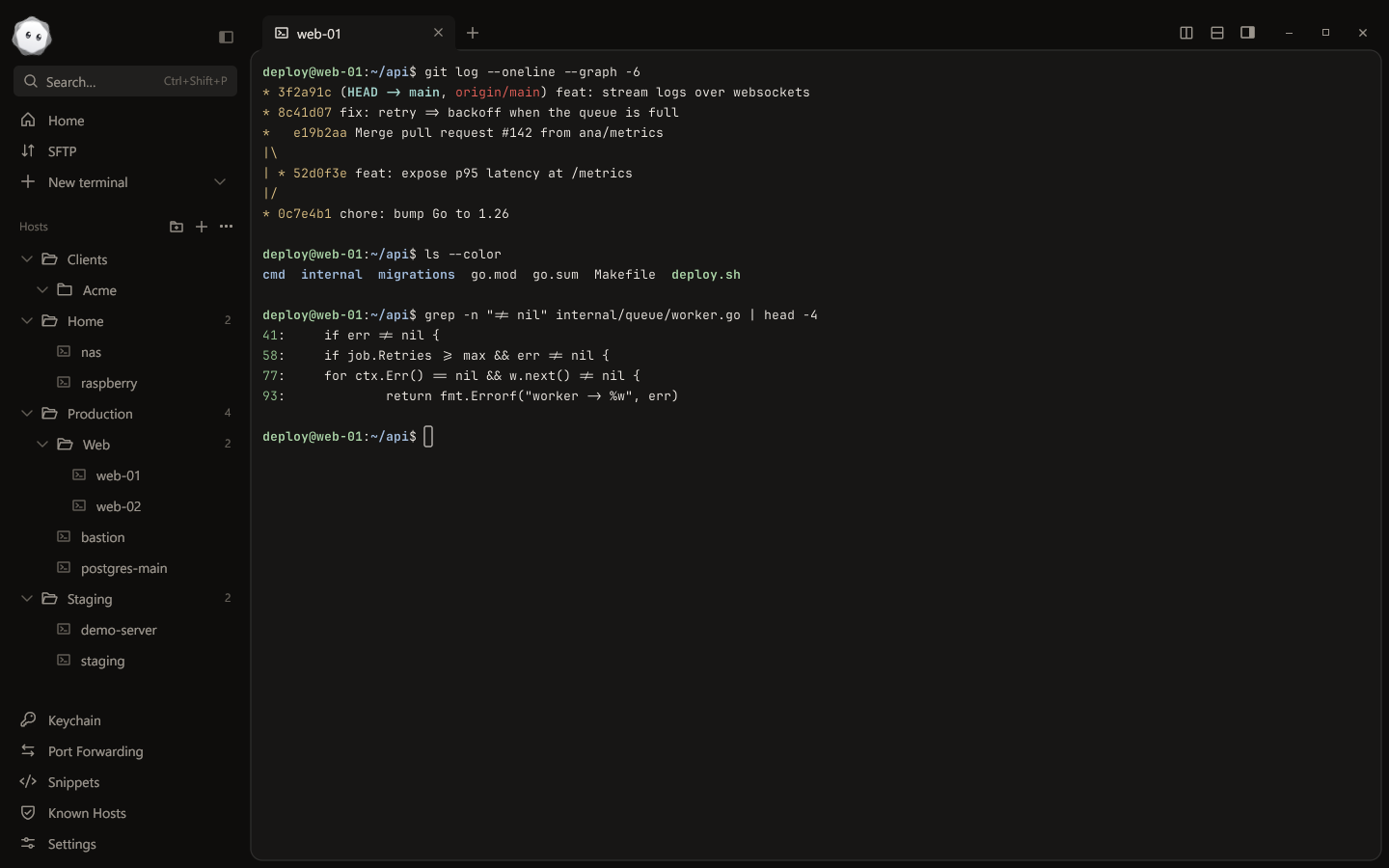Screen dimensions: 1389x868
Task: Collapse the Clients folder
Action: coord(27,259)
